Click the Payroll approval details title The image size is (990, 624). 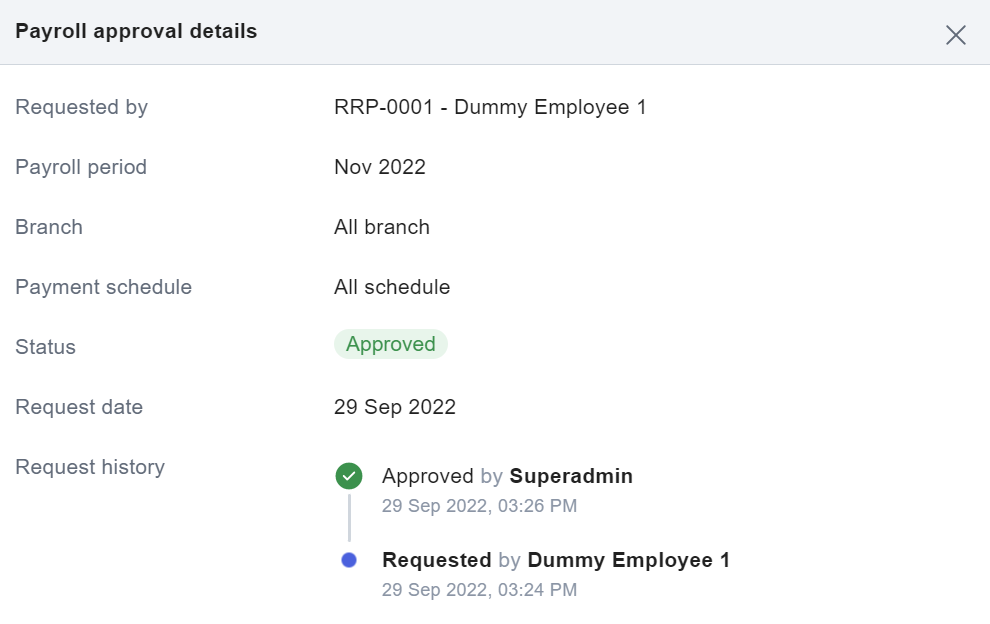(x=136, y=31)
